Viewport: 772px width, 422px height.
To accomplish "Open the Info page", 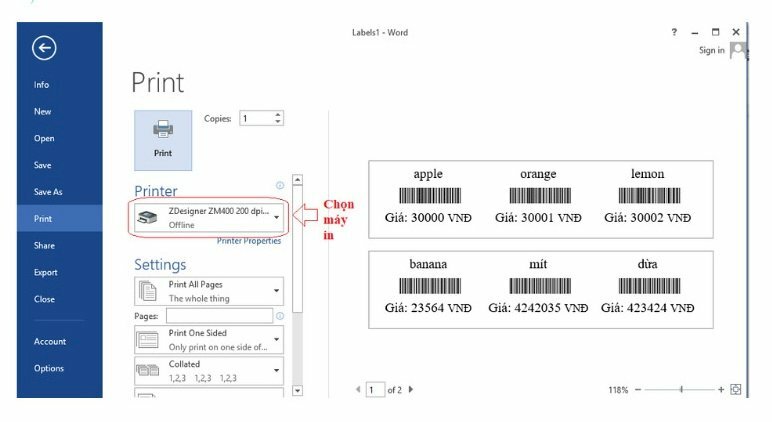I will (x=41, y=85).
